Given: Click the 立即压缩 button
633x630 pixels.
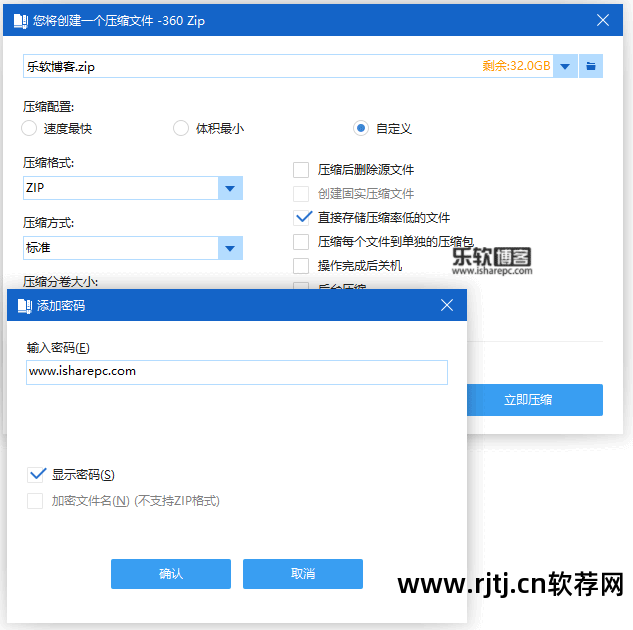Looking at the screenshot, I should 534,400.
